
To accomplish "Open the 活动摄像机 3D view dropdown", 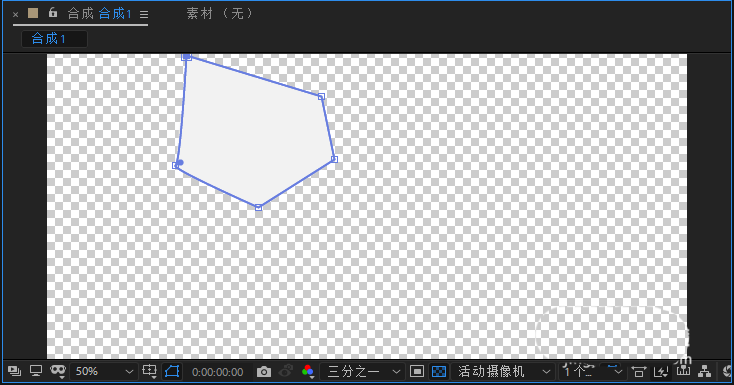I will click(x=503, y=372).
